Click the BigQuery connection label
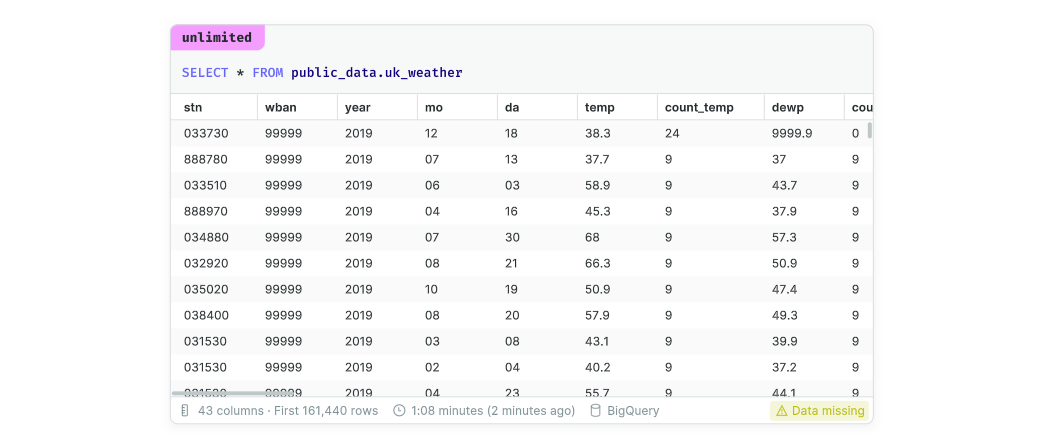1054x444 pixels. [x=633, y=411]
